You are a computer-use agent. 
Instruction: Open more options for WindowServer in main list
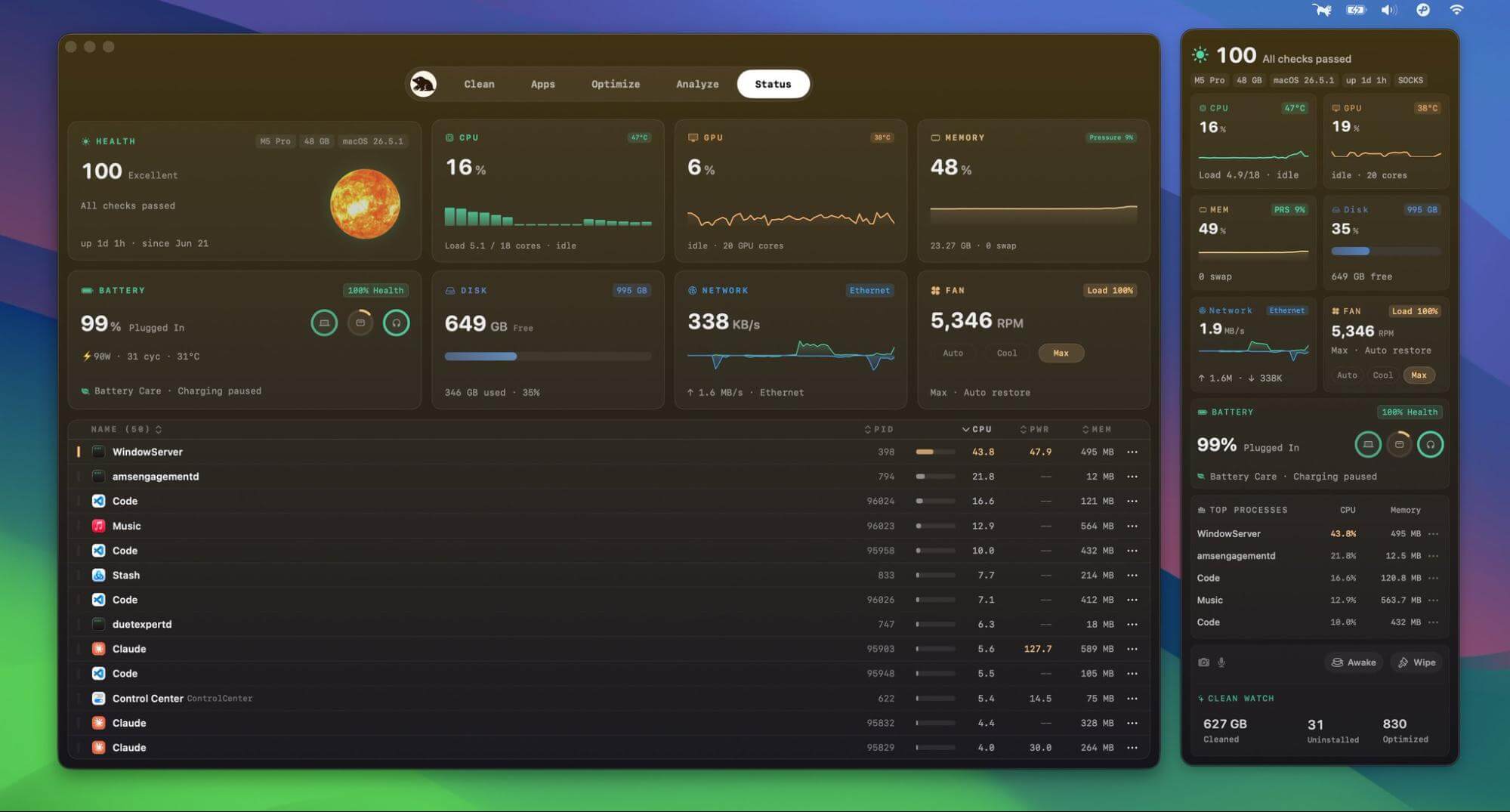tap(1132, 452)
